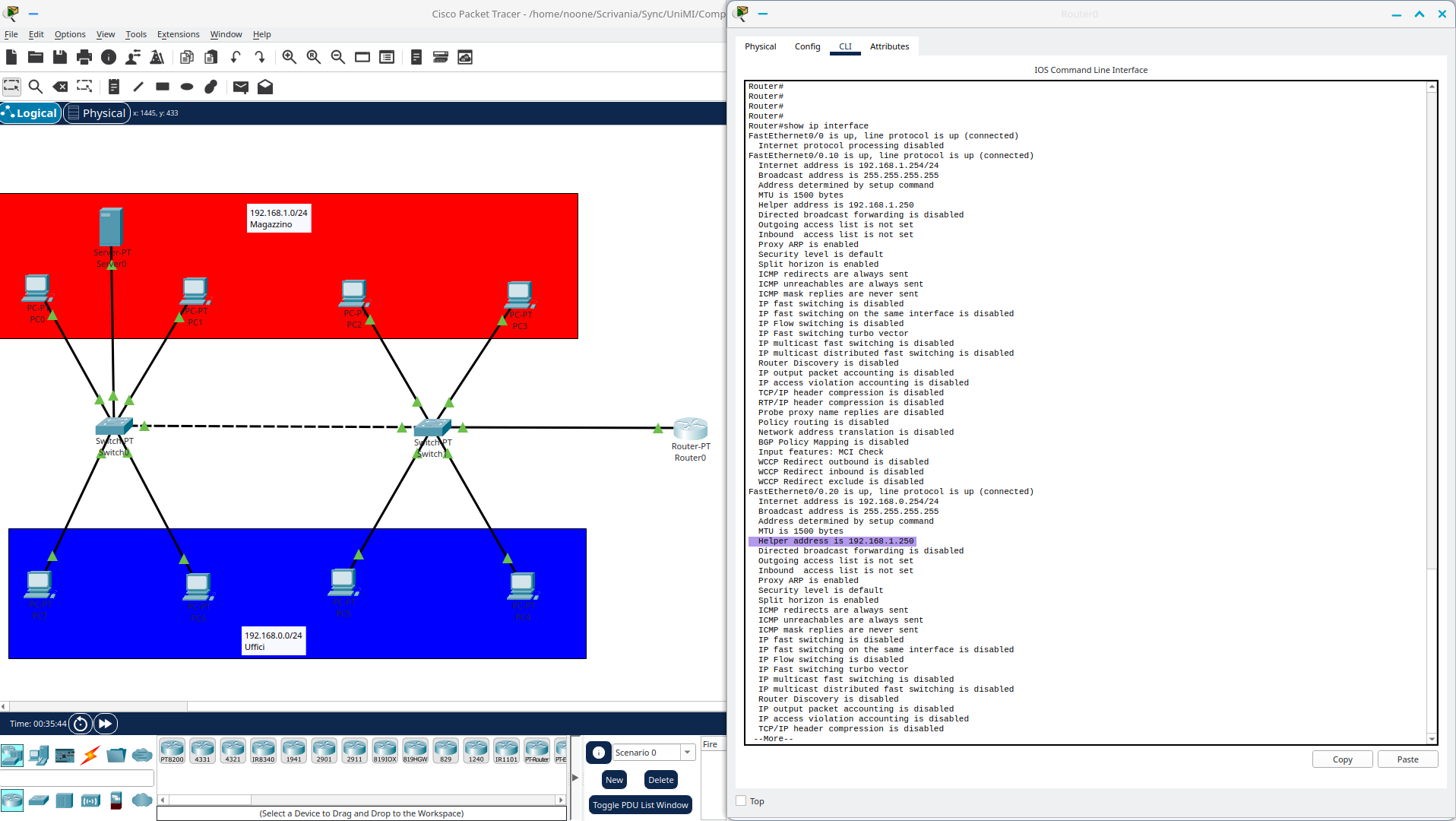
Task: Switch to Config tab in Router0 window
Action: click(x=808, y=46)
